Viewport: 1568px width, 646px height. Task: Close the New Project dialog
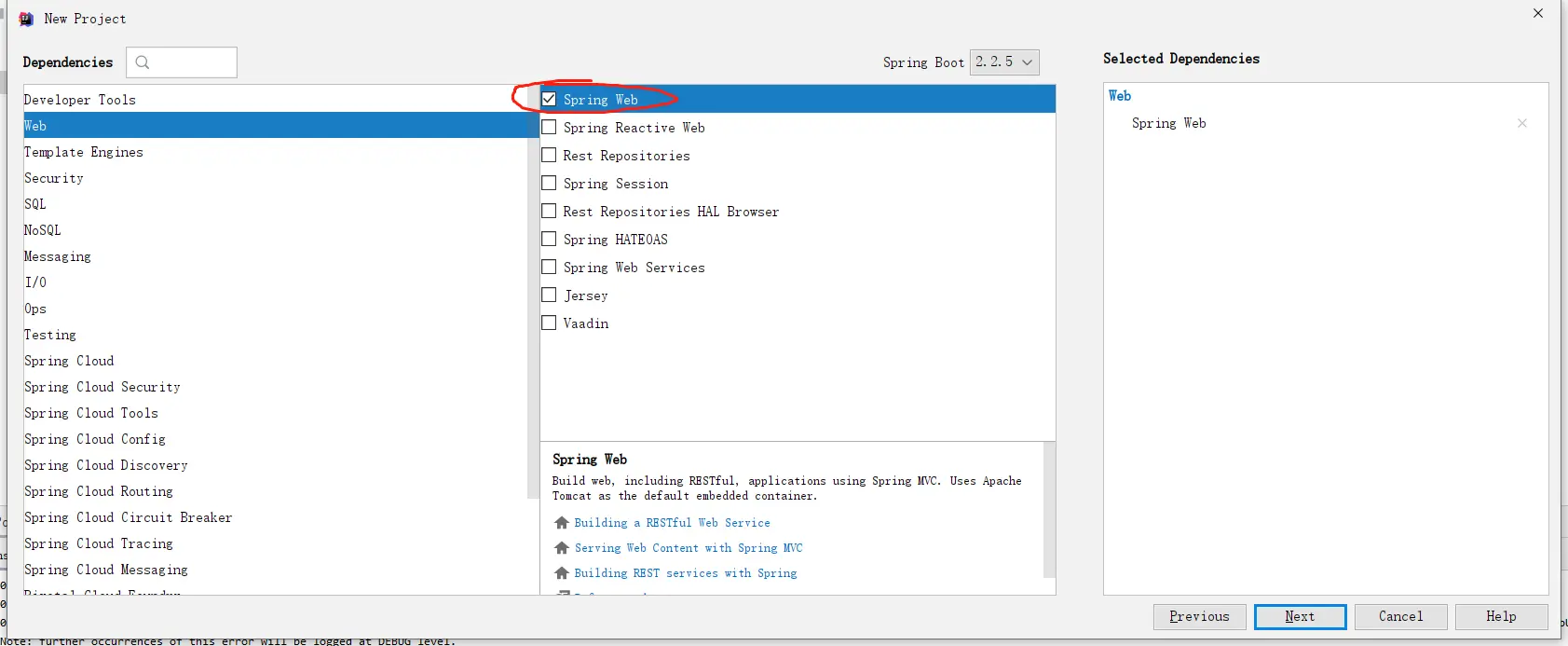1538,13
